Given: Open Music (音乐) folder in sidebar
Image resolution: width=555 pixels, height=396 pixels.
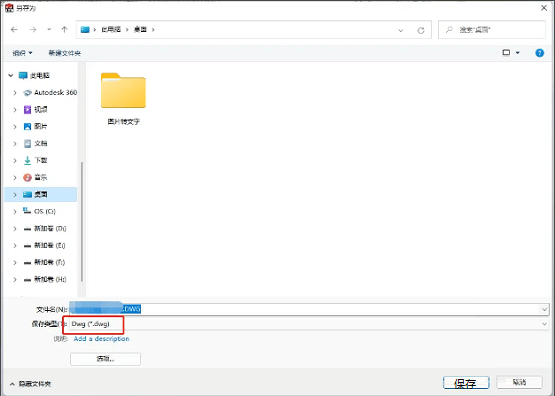Looking at the screenshot, I should [35, 177].
